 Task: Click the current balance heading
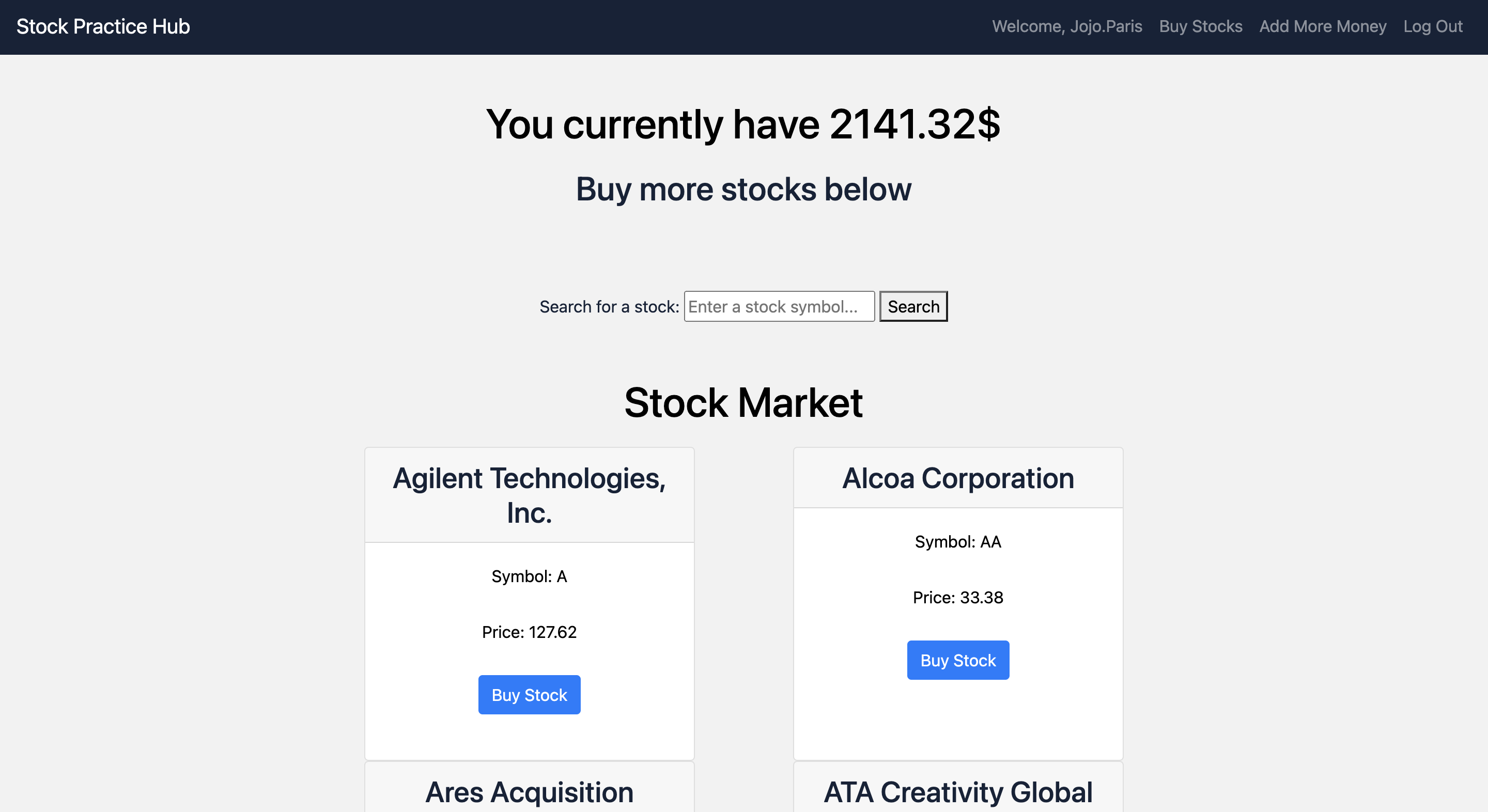coord(744,122)
